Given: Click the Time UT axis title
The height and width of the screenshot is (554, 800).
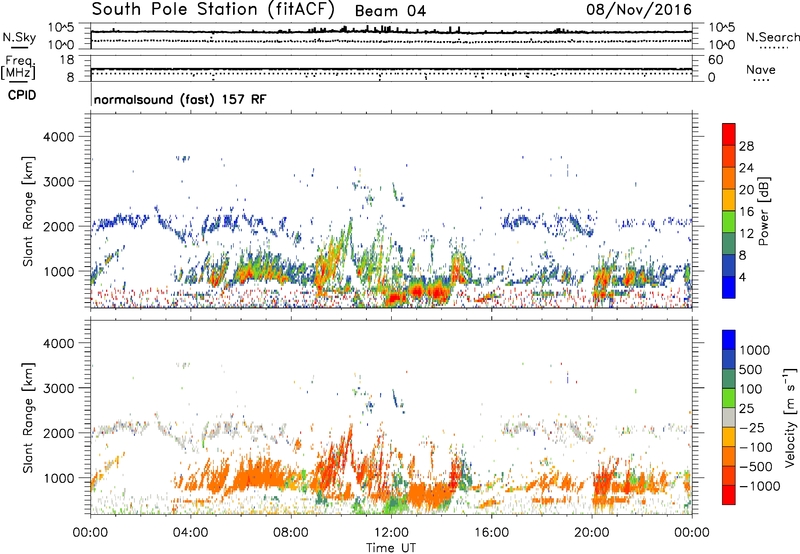Looking at the screenshot, I should 391,548.
